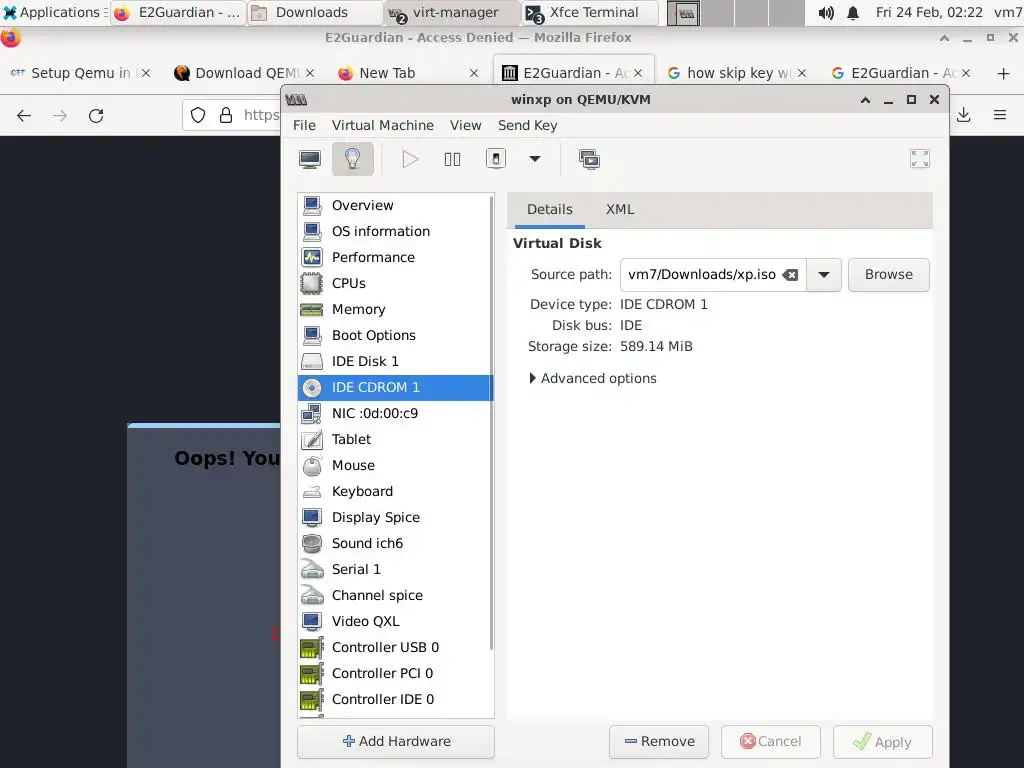Click the Cancel button
Viewport: 1024px width, 768px height.
tap(771, 742)
